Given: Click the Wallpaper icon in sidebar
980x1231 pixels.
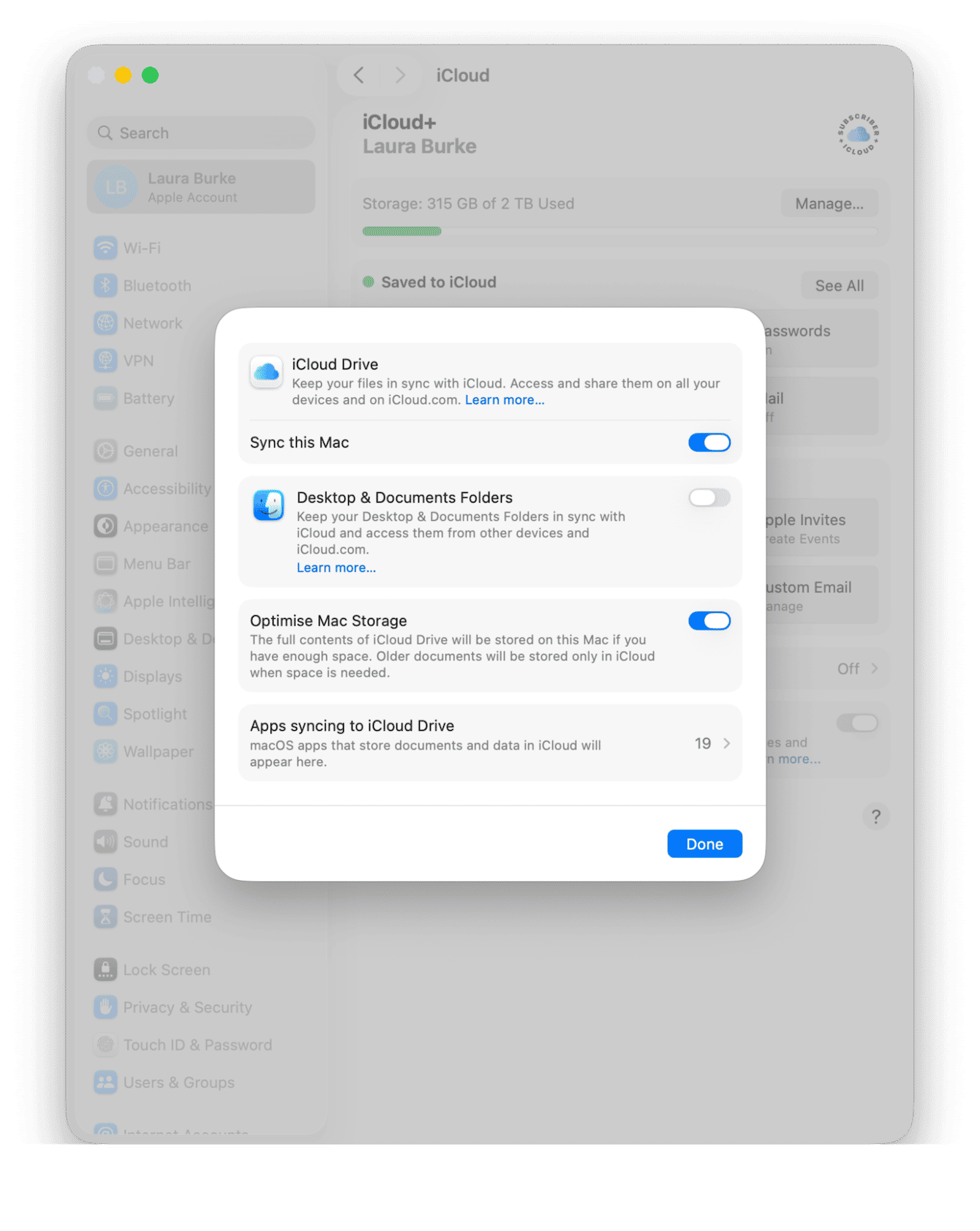Looking at the screenshot, I should click(105, 752).
